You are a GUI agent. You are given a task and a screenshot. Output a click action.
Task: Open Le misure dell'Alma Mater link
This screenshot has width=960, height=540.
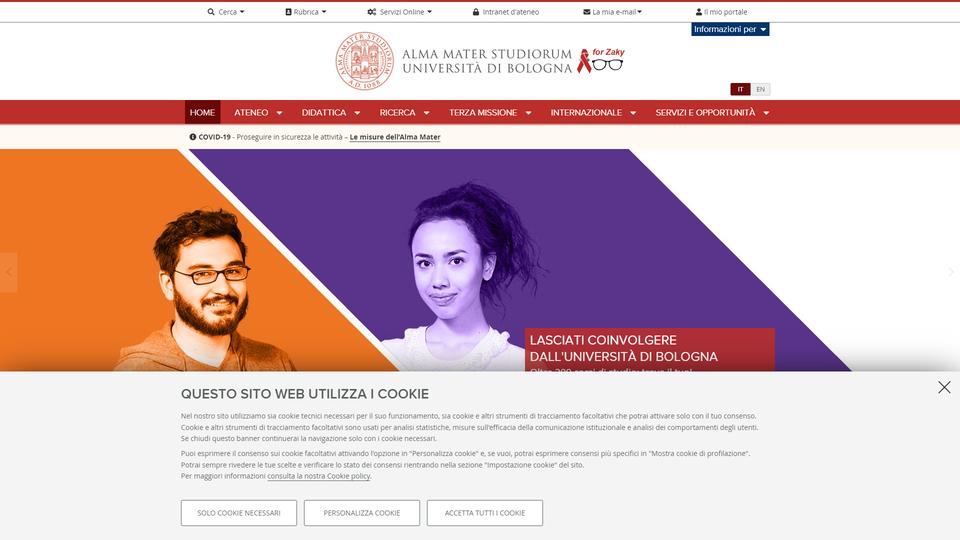tap(395, 137)
